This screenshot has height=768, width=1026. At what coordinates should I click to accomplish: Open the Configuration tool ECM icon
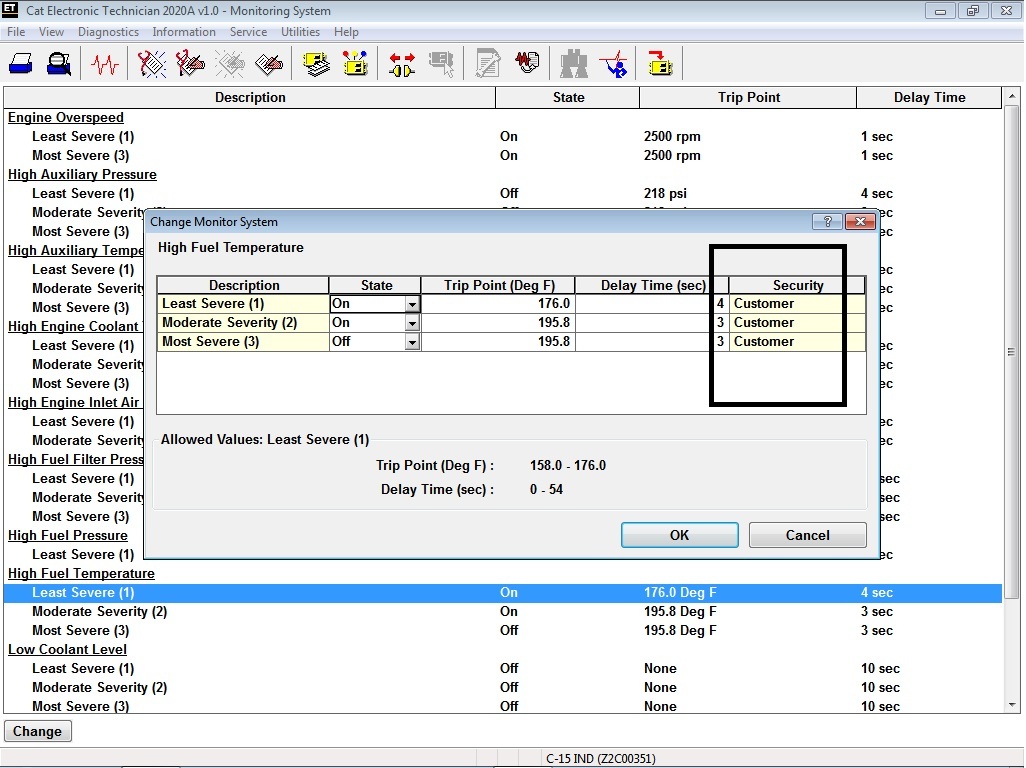tap(355, 64)
